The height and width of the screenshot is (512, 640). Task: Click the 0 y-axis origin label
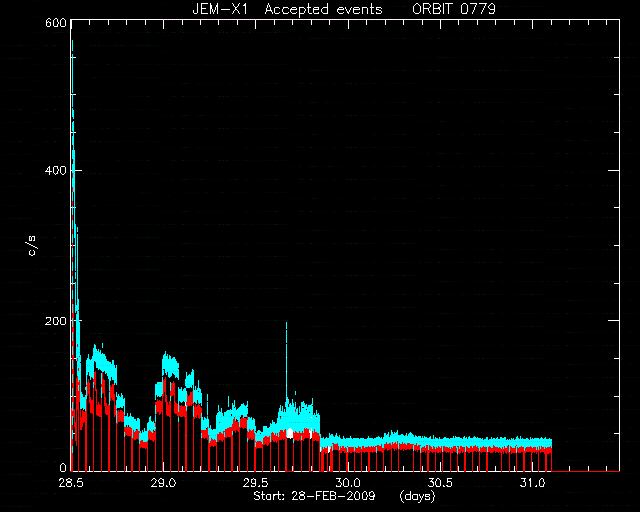[63, 467]
